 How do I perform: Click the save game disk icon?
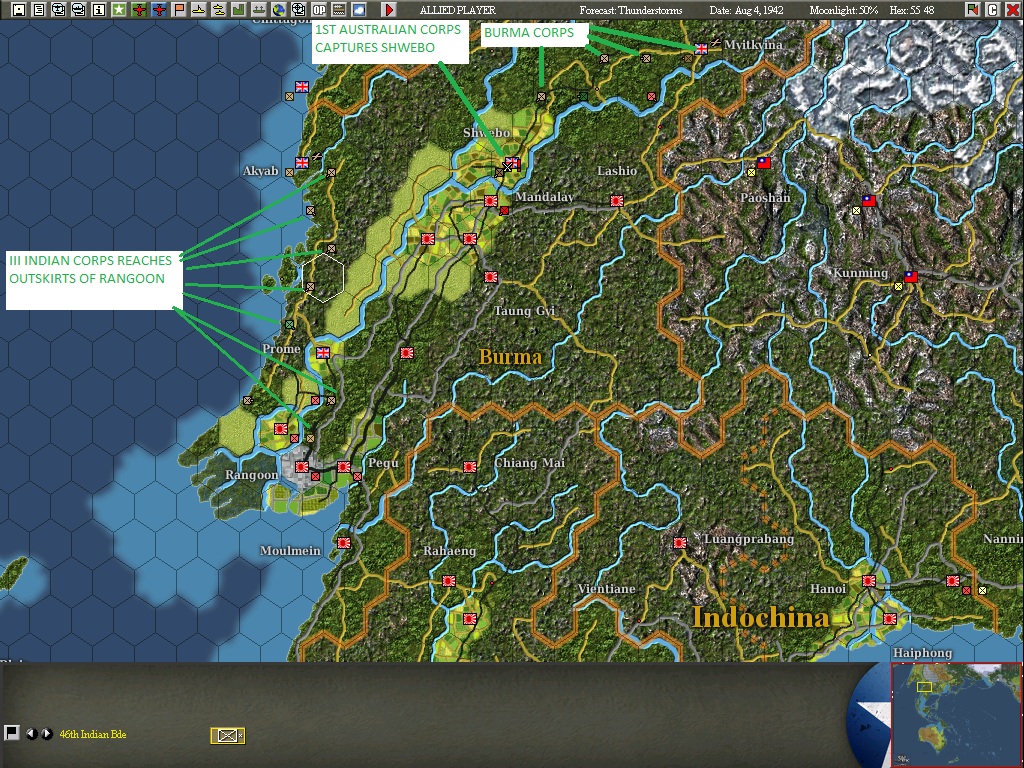pyautogui.click(x=18, y=9)
